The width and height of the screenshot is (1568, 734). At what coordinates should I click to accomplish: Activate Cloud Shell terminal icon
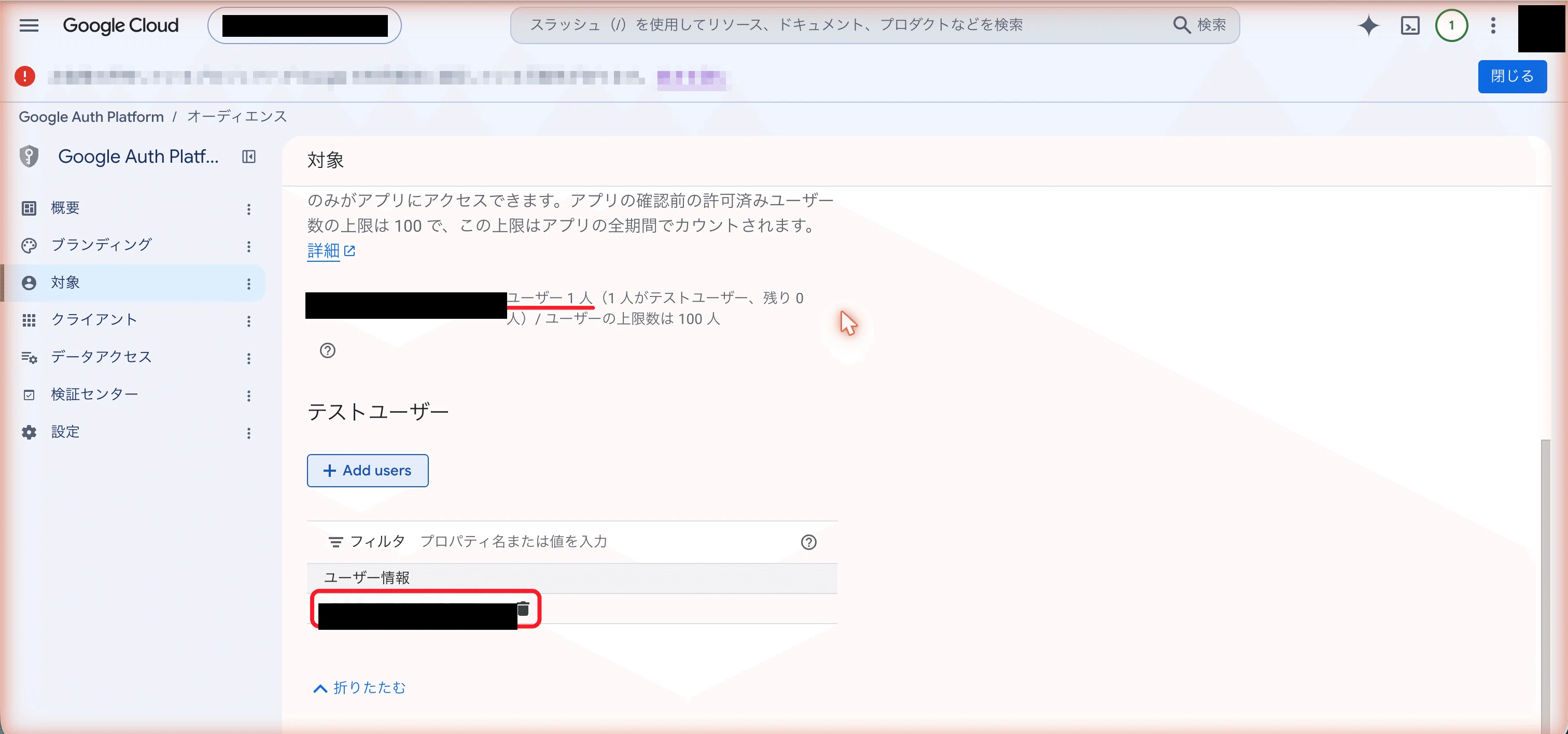(x=1410, y=25)
